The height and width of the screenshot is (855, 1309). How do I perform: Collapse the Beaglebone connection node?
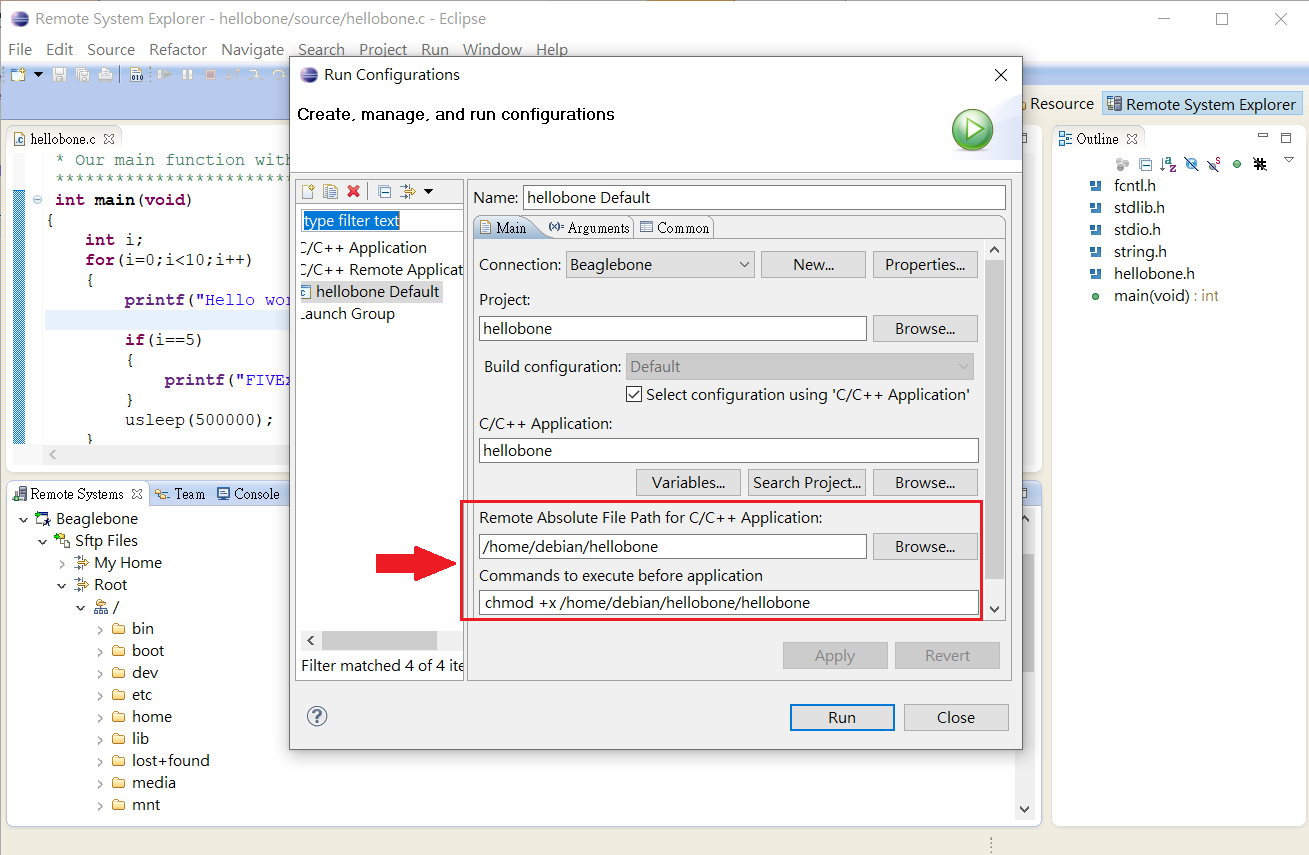click(x=24, y=519)
